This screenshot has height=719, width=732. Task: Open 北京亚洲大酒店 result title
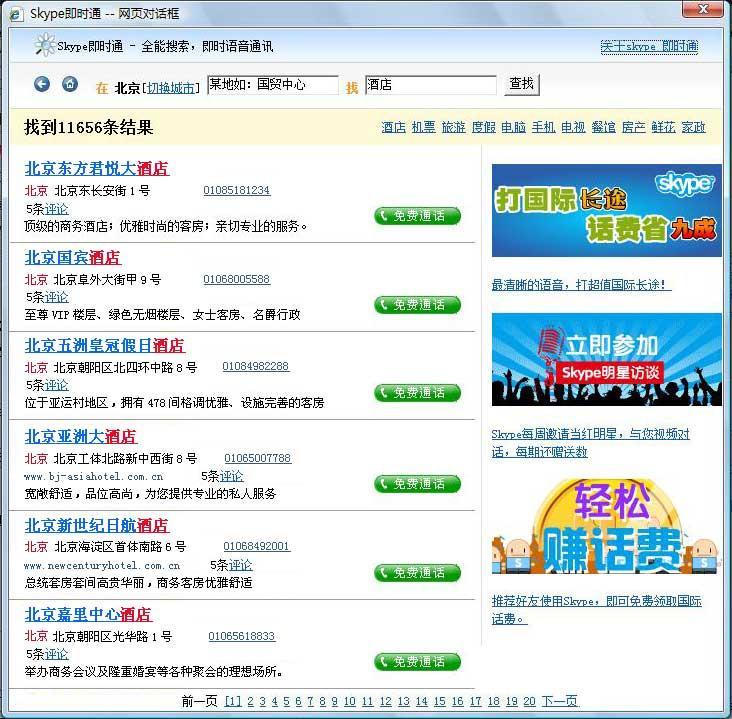(x=81, y=437)
